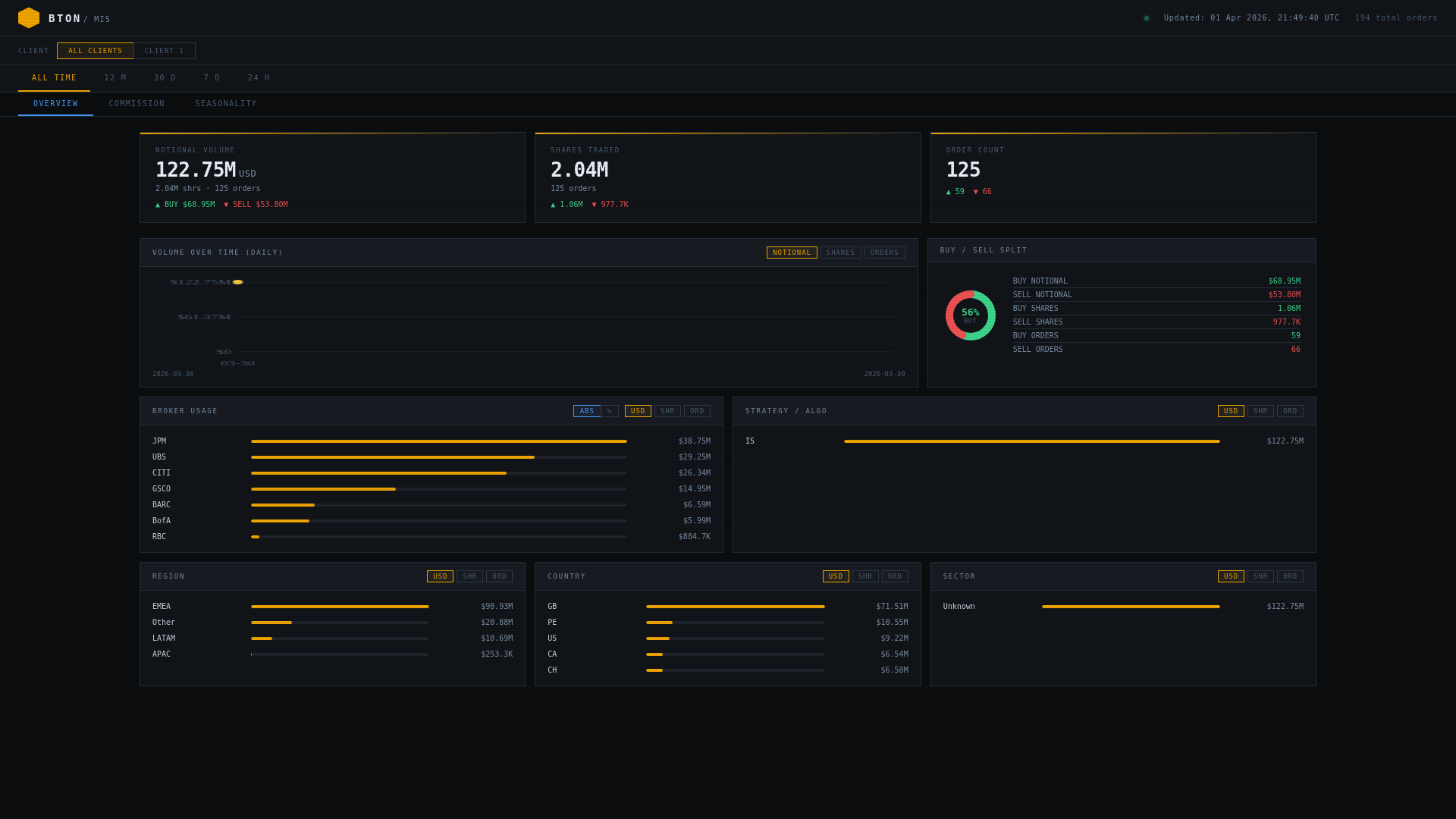This screenshot has width=1456, height=819.
Task: Click the CITI broker usage bar
Action: tap(378, 473)
